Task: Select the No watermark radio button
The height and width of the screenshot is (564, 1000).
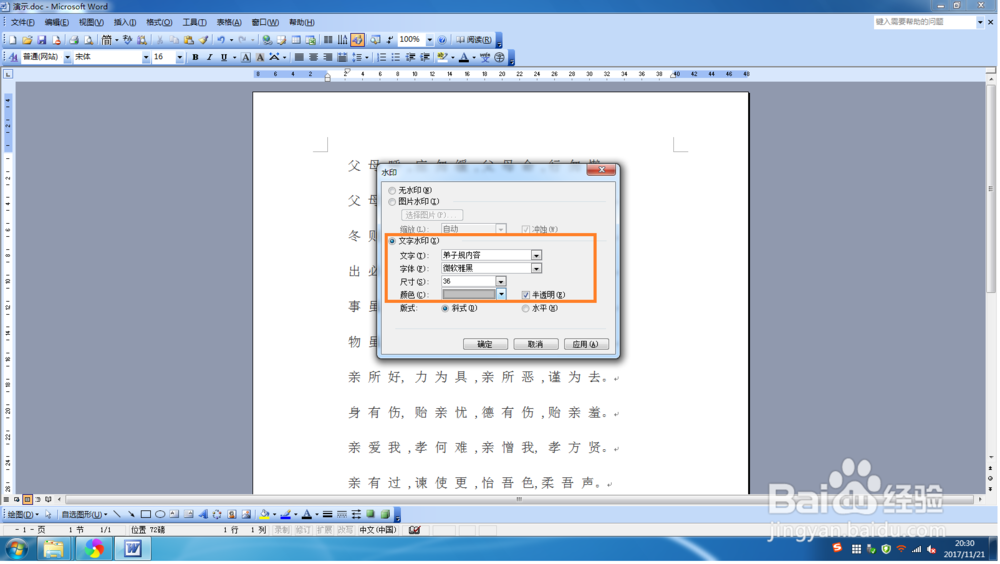Action: 392,191
